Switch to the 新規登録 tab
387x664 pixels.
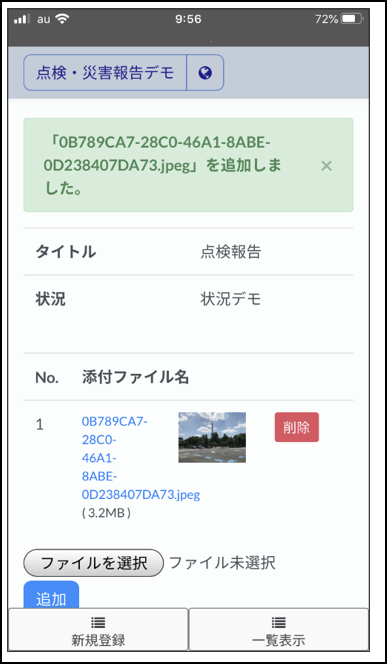[98, 629]
